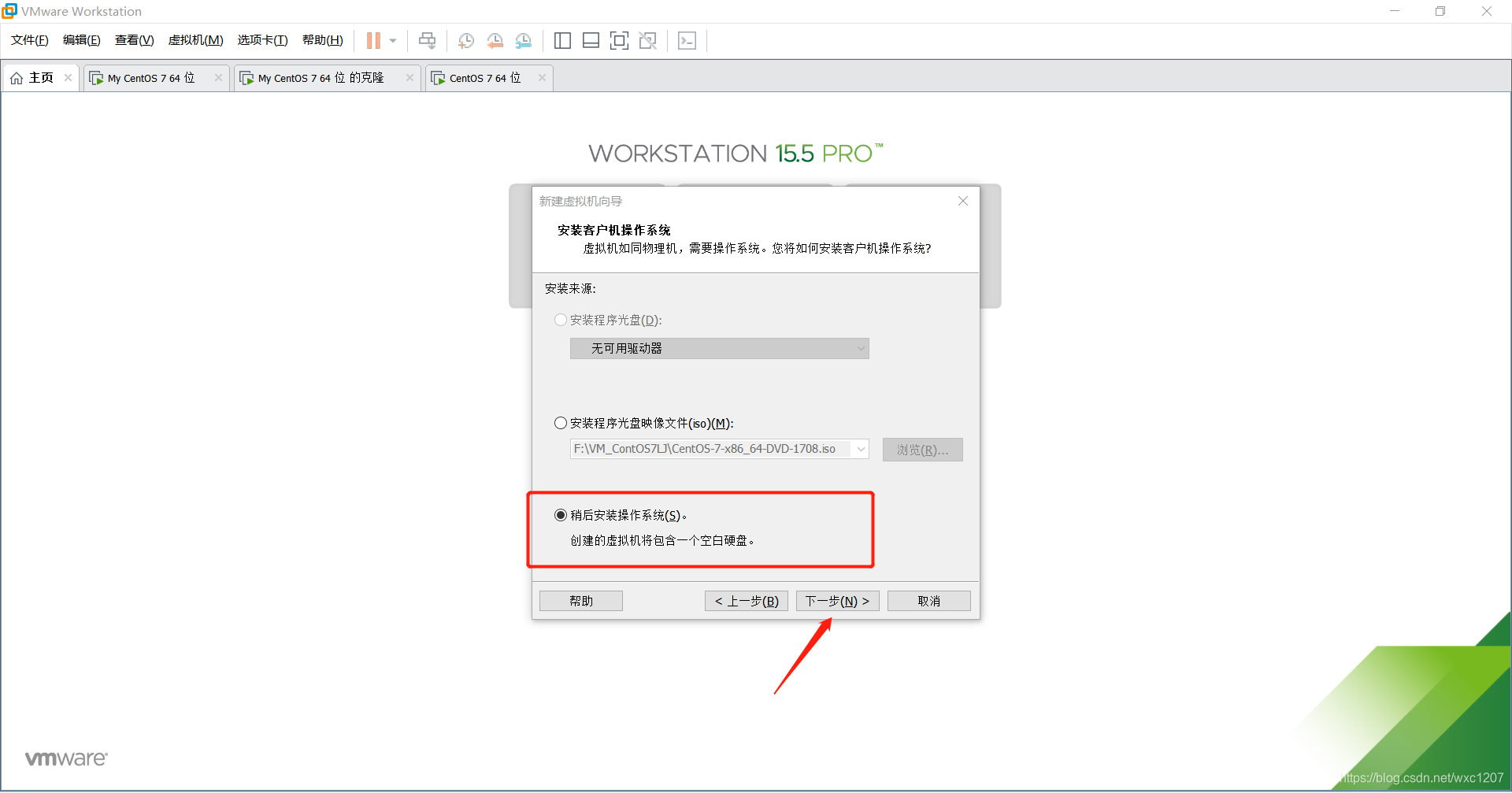Expand the ISO file path dropdown arrow
The image size is (1512, 793).
861,449
